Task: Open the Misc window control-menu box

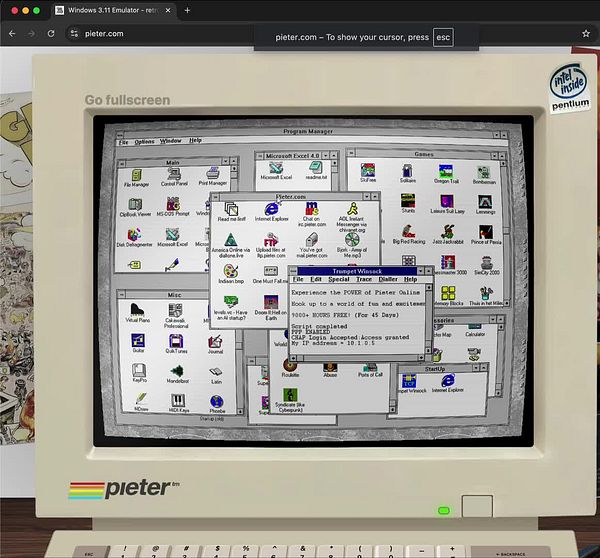Action: click(121, 295)
